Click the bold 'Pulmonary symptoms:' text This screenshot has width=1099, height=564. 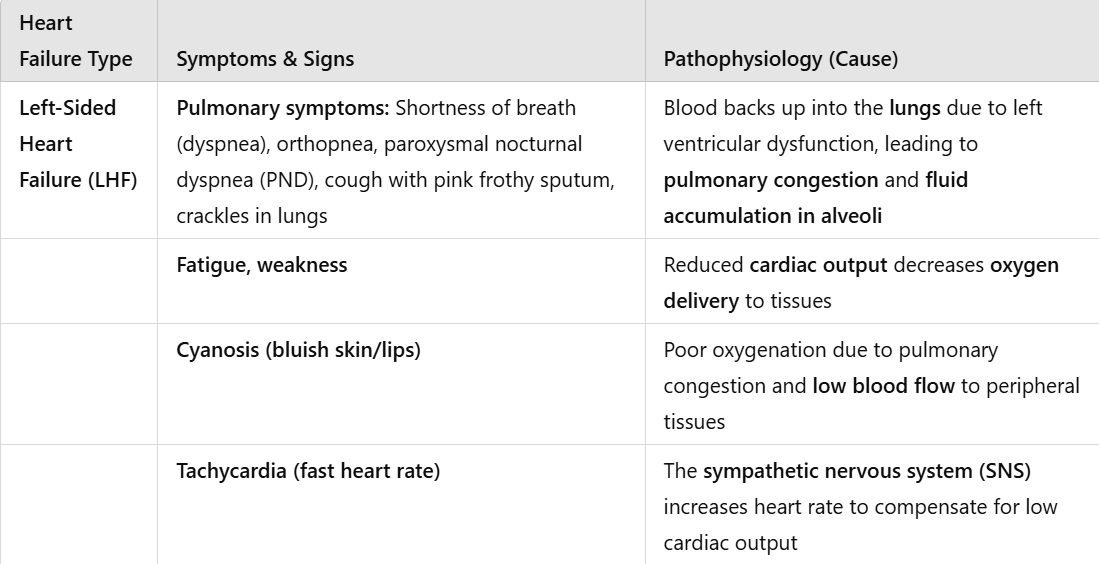[x=282, y=108]
